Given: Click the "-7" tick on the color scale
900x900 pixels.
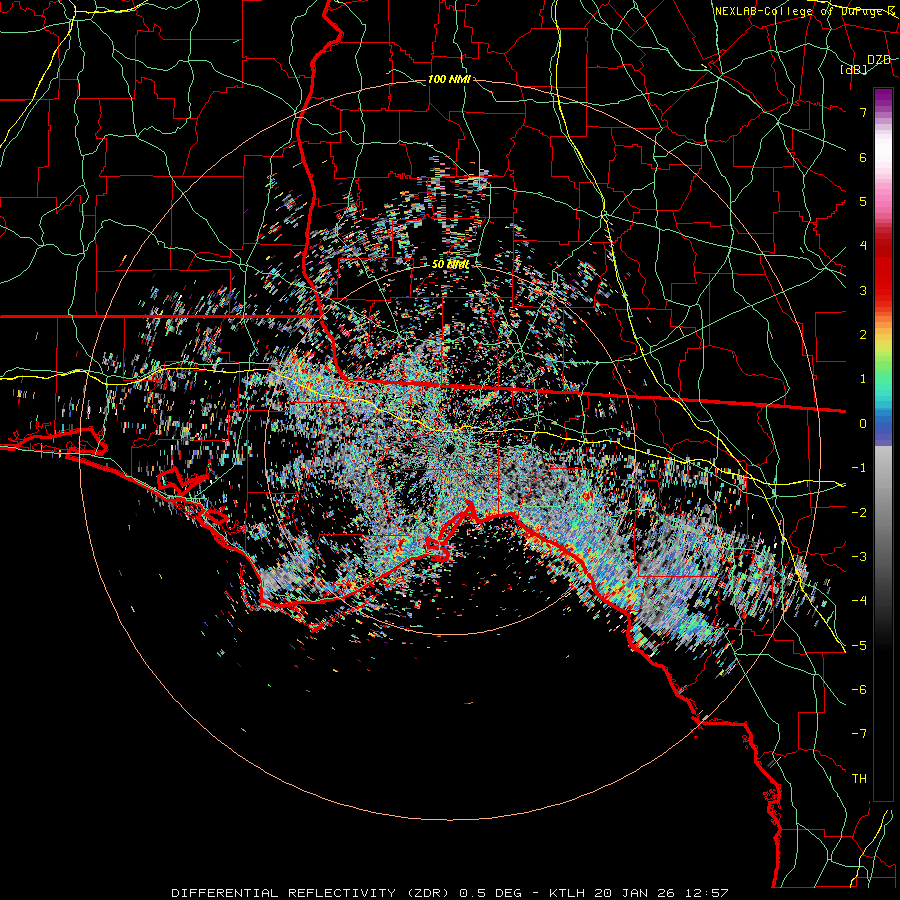Looking at the screenshot, I should (x=859, y=734).
